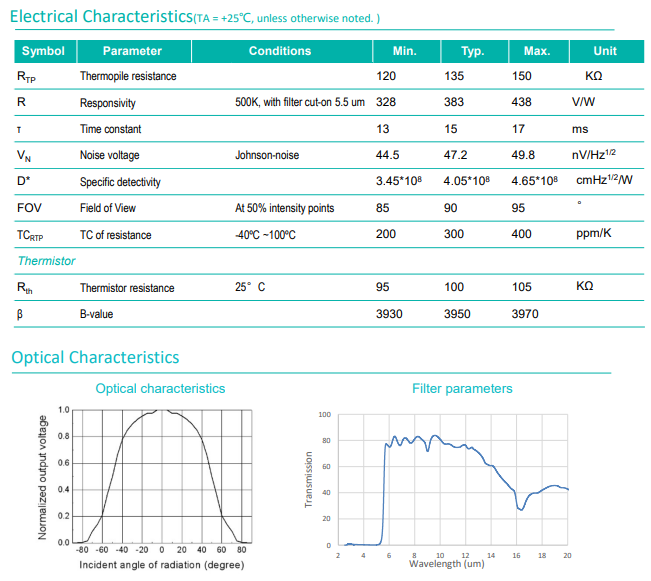The image size is (651, 581).
Task: Select the Johnson-noise condition cell
Action: coord(267,156)
